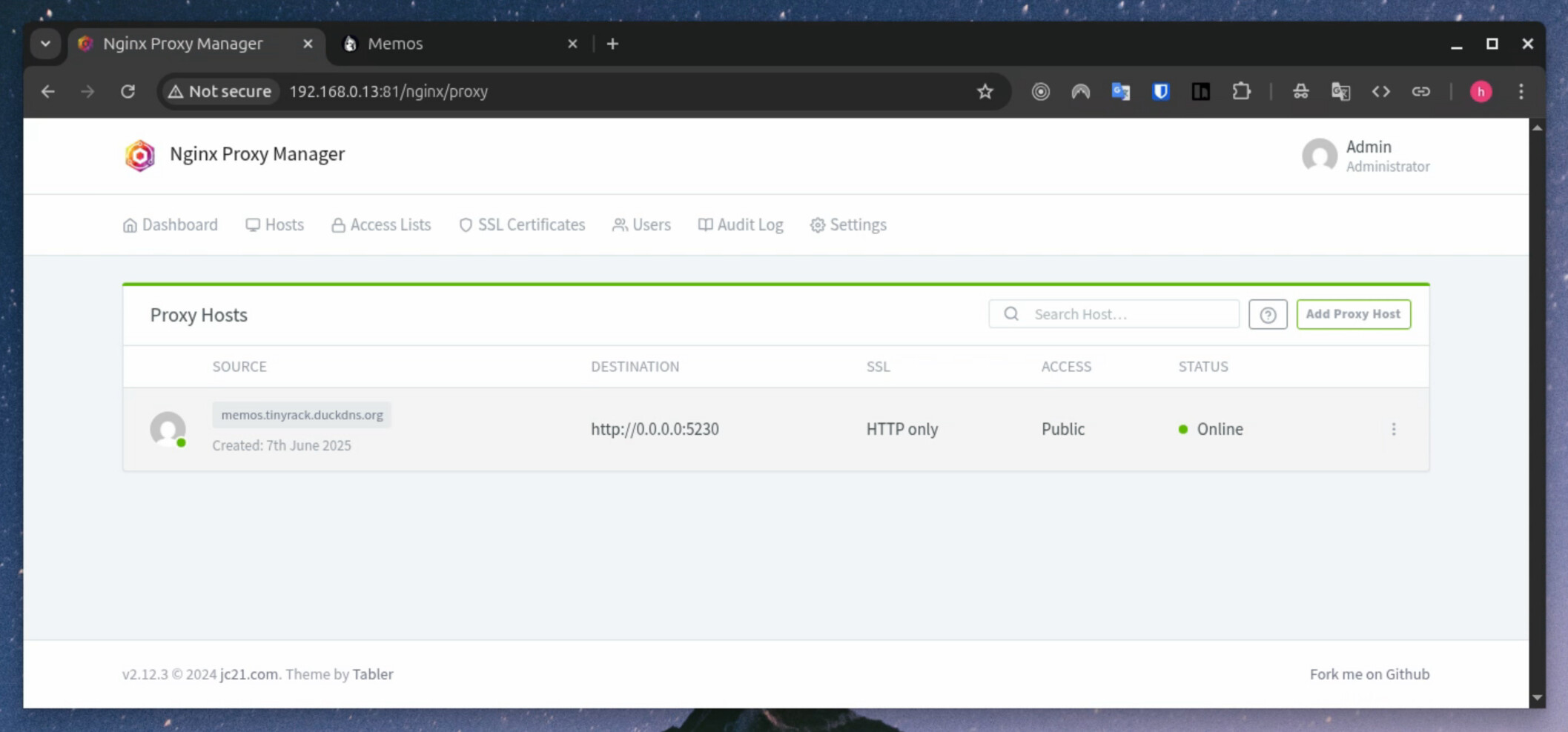Click the Not secure site info badge

[220, 91]
